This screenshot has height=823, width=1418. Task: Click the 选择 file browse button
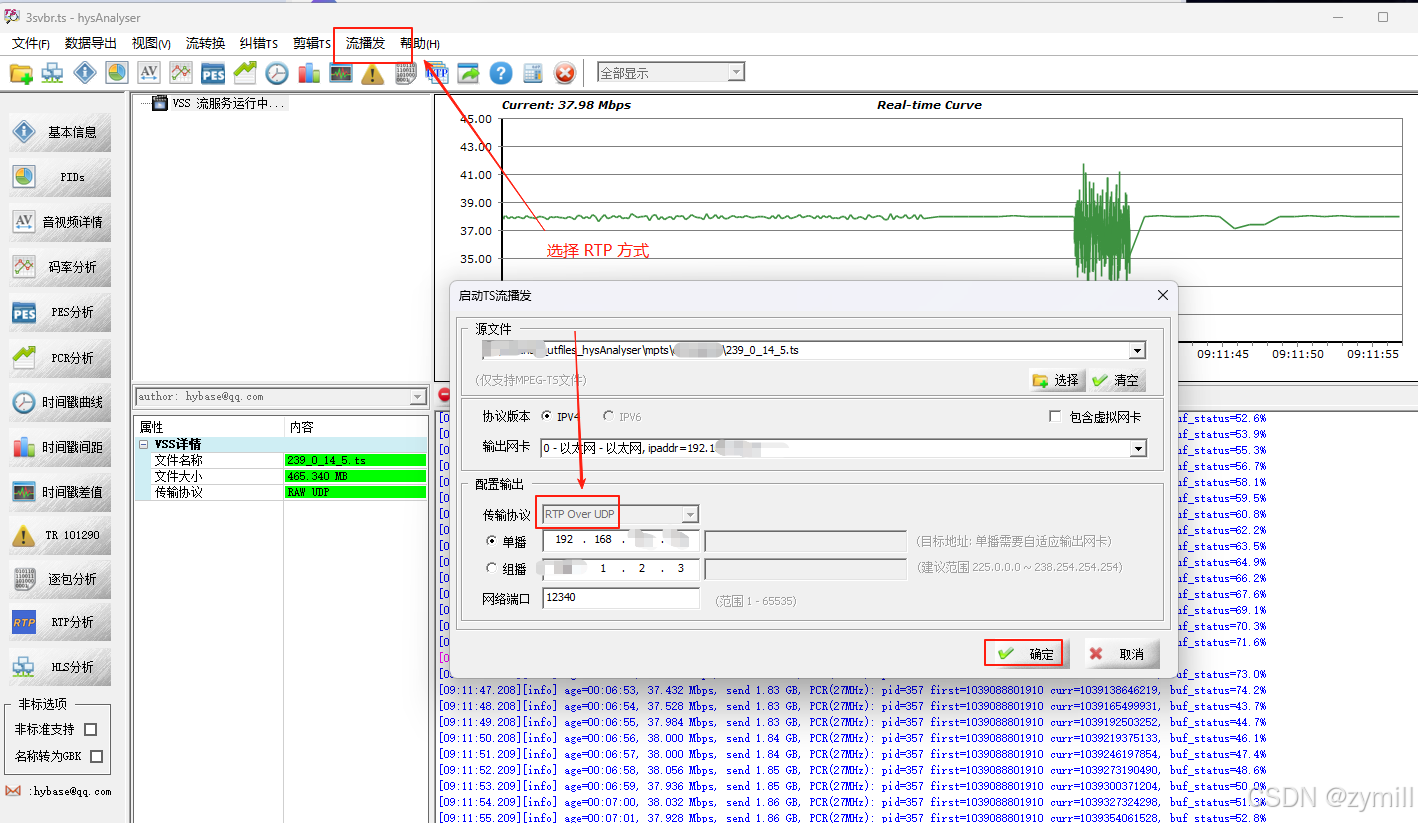1056,380
